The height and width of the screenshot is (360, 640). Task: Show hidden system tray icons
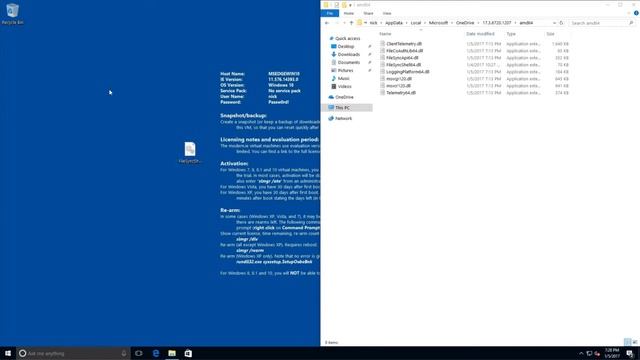[581, 353]
